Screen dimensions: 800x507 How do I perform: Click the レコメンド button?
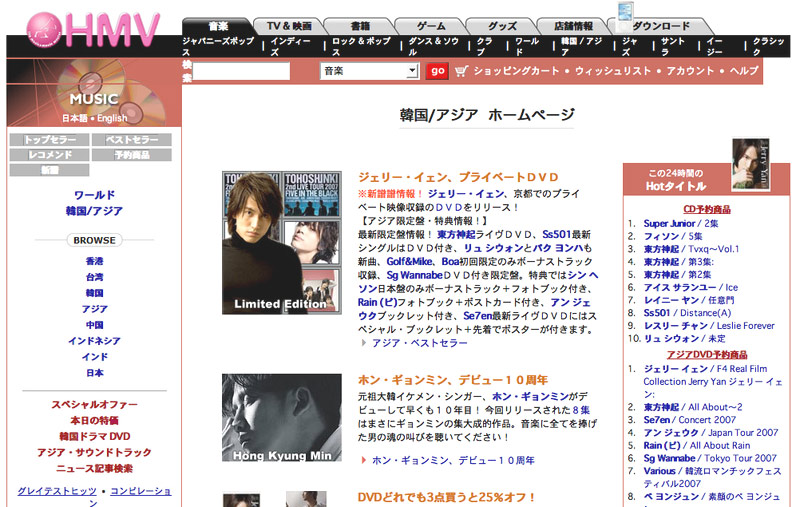pos(49,155)
